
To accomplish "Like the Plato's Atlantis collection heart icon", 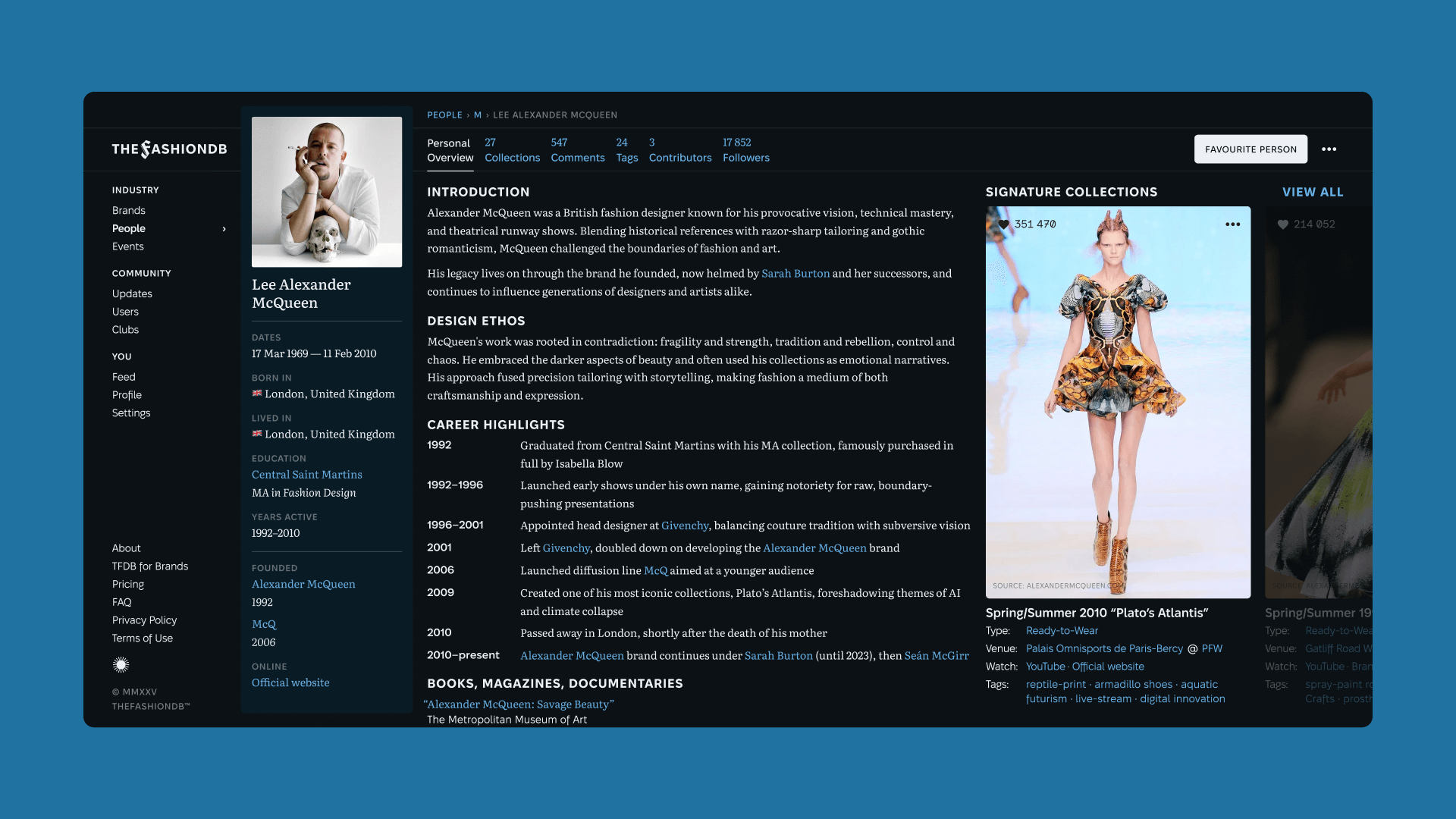I will click(1003, 224).
